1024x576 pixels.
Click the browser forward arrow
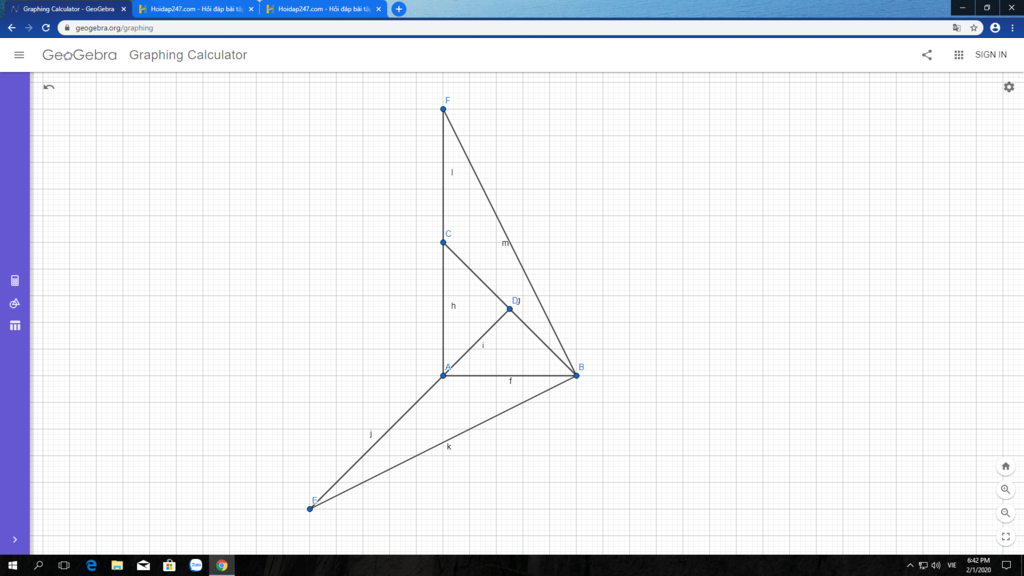(x=29, y=27)
